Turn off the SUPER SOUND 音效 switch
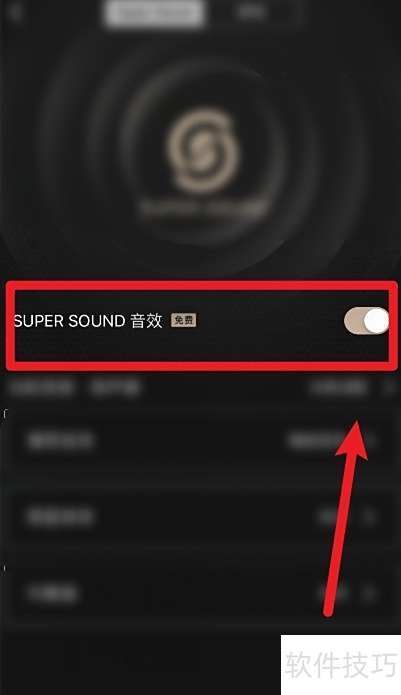Image resolution: width=401 pixels, height=695 pixels. tap(366, 320)
